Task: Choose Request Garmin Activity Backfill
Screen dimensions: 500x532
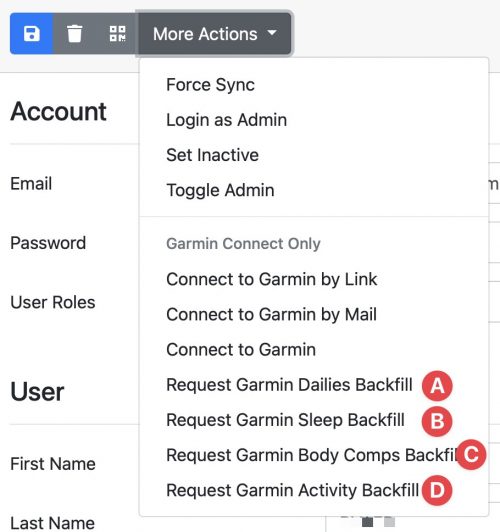Action: pyautogui.click(x=314, y=490)
